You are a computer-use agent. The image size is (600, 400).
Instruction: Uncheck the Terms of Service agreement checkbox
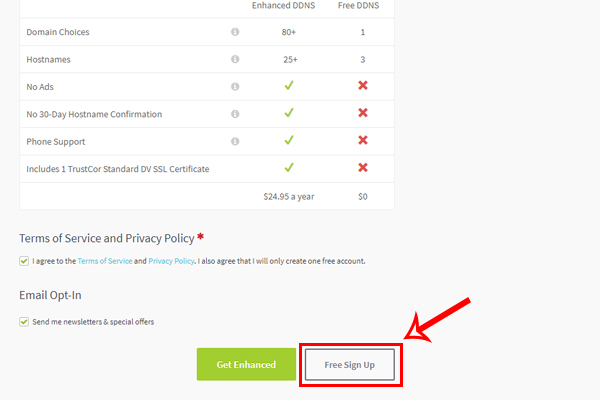pyautogui.click(x=24, y=261)
